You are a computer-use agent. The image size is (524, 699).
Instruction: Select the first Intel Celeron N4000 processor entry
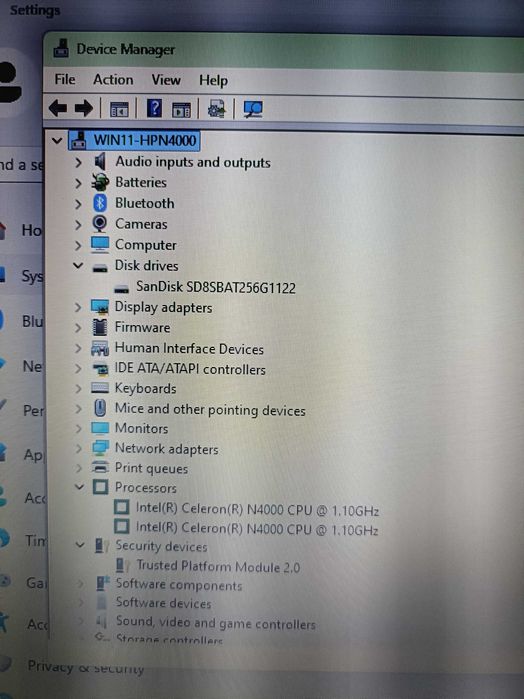pyautogui.click(x=257, y=510)
